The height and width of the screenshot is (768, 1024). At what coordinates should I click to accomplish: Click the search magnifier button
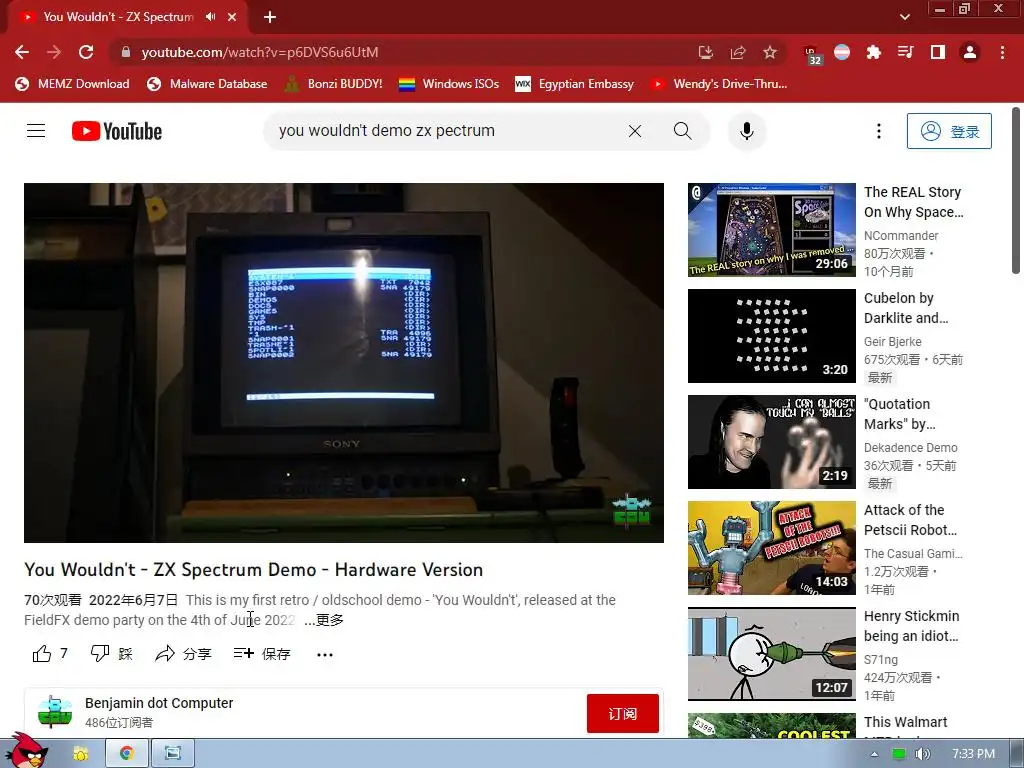coord(682,131)
